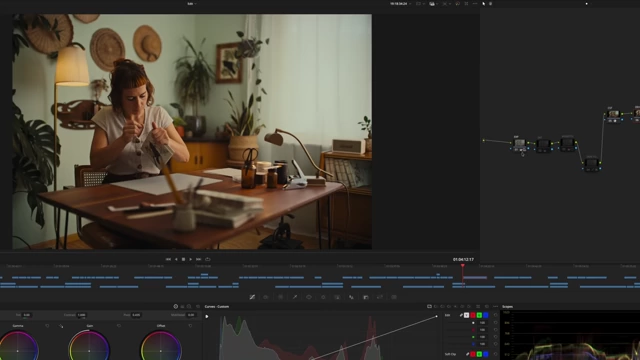Select the top-right curve control point

[x=436, y=316]
